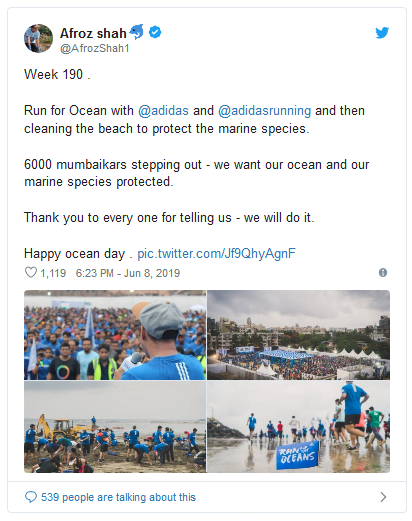Open aerial crowd and tents photo

(298, 335)
